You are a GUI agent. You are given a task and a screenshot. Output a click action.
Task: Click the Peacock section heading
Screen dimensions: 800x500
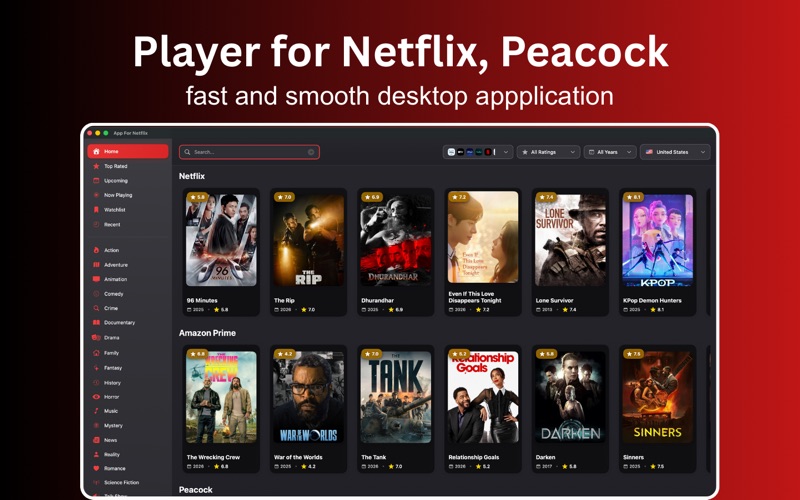pos(195,490)
